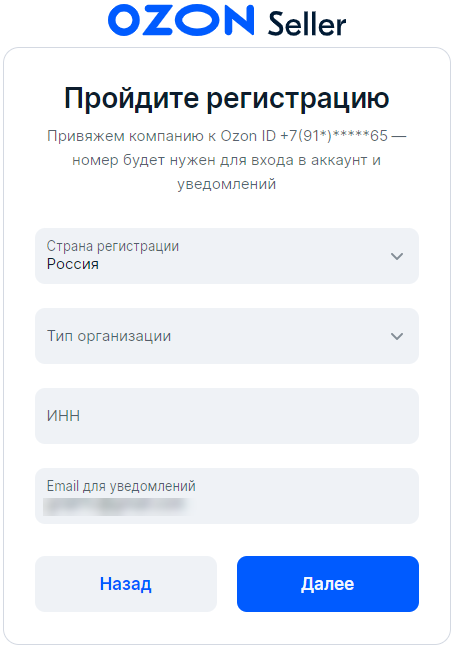This screenshot has height=645, width=453.
Task: Click the Пройдите регистрацию heading
Action: coord(227,99)
